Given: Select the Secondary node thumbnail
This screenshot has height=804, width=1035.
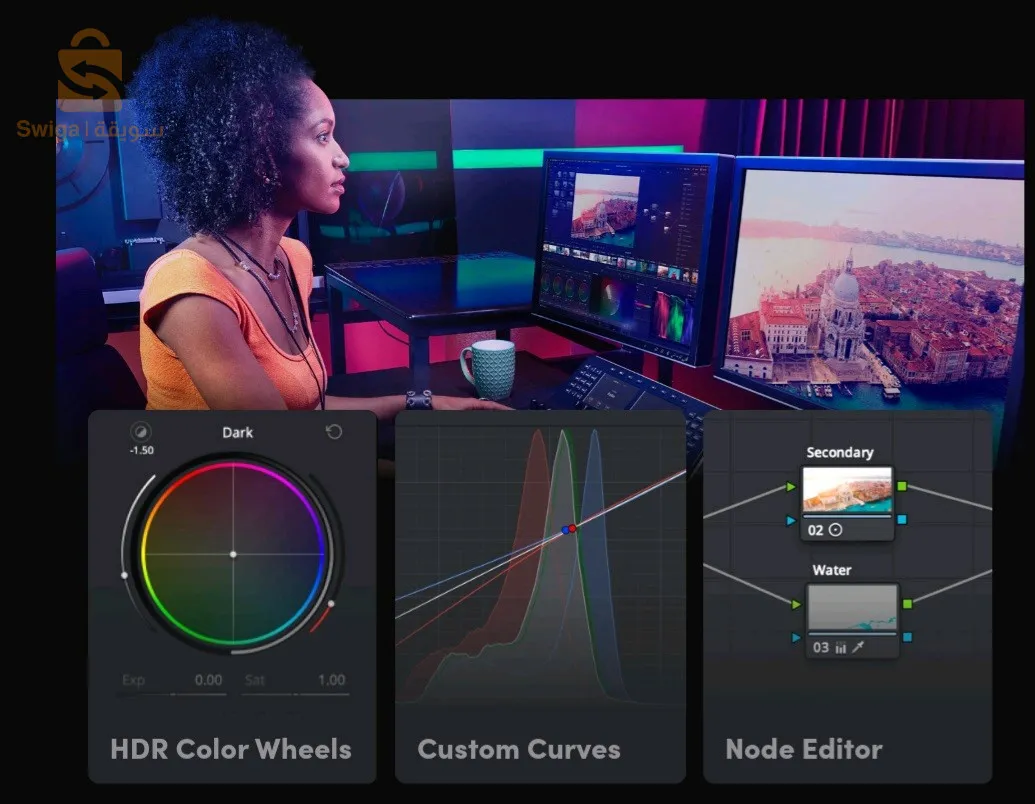Looking at the screenshot, I should [x=846, y=492].
